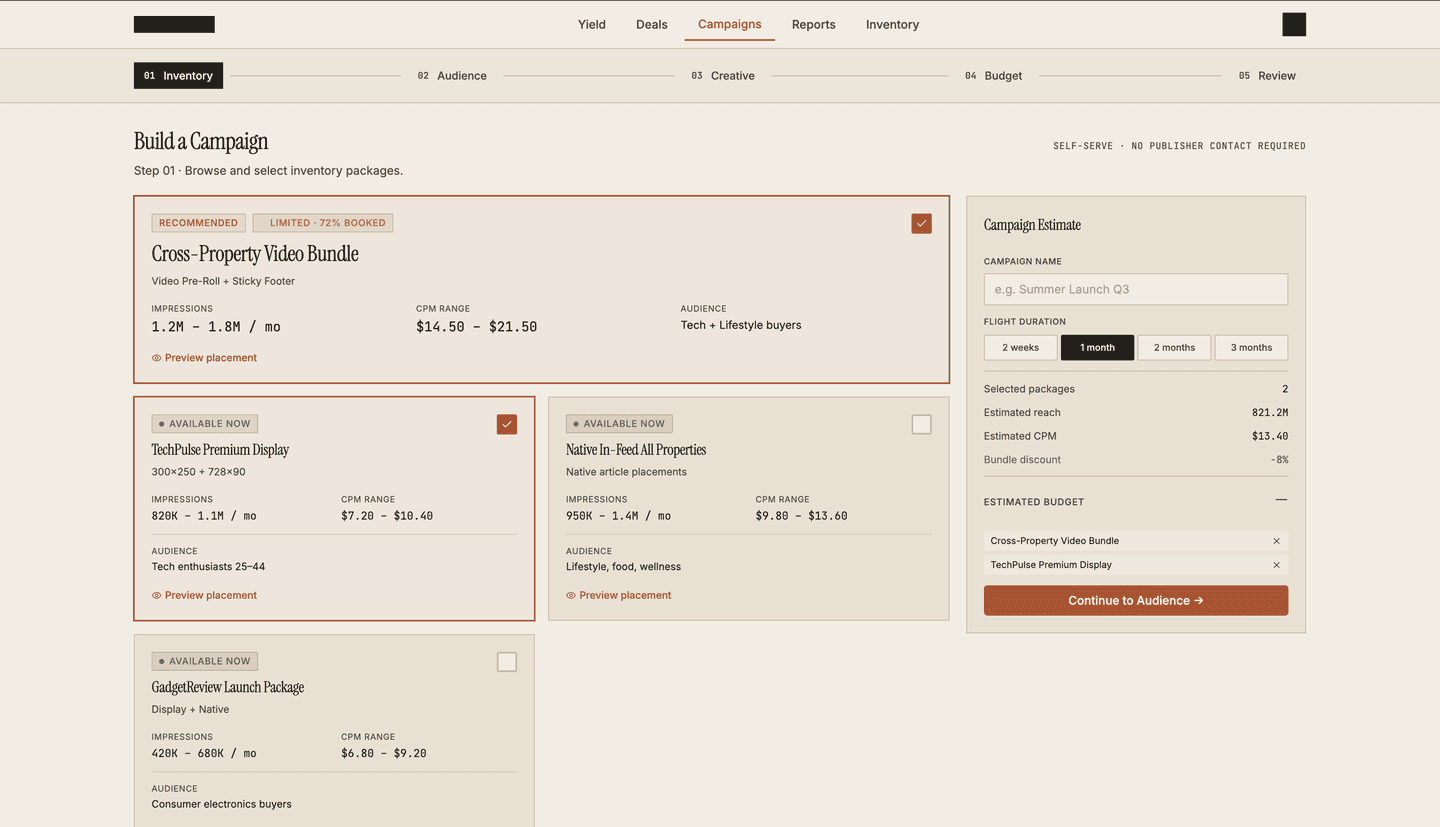Open the Reports tab in the top navigation

click(813, 24)
